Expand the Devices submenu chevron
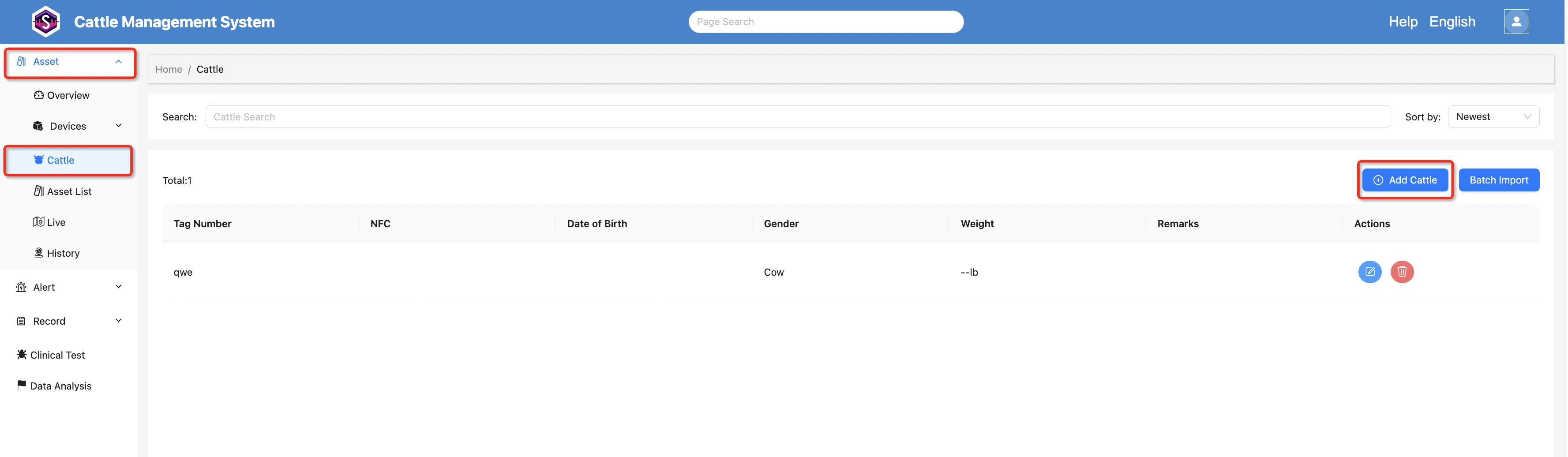This screenshot has height=457, width=1568. tap(119, 125)
